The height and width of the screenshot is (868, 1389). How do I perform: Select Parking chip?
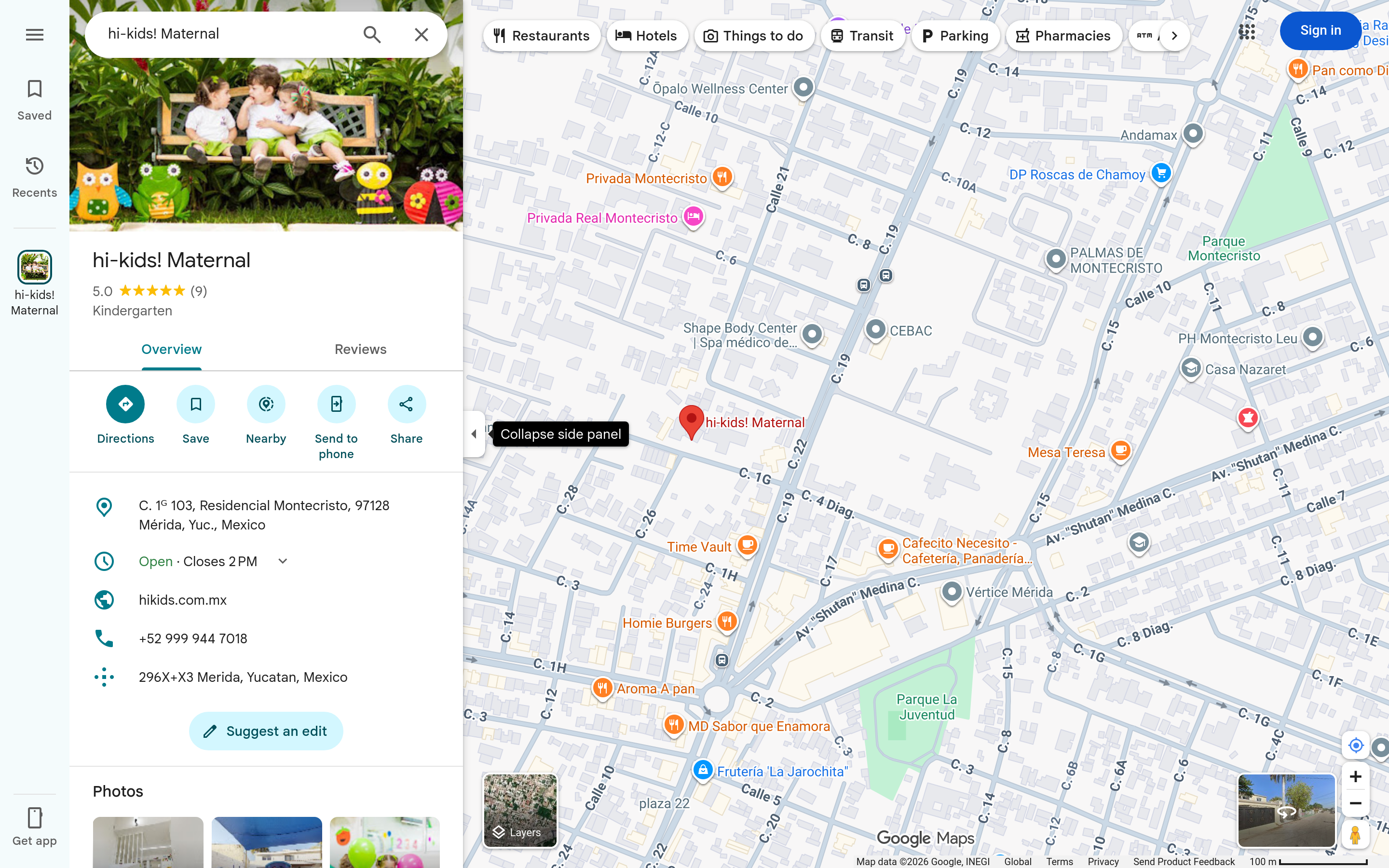click(x=955, y=36)
